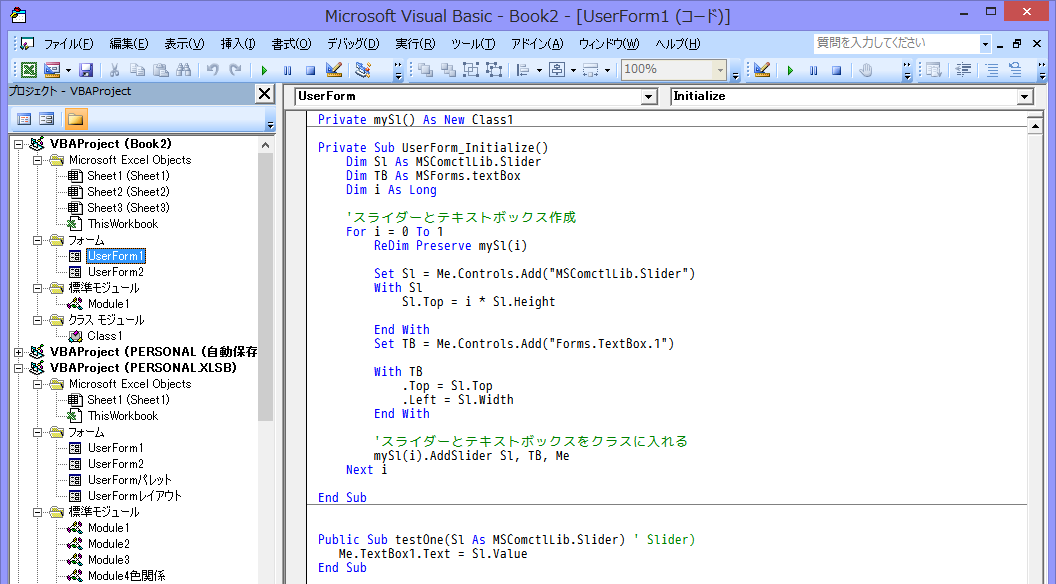Image resolution: width=1056 pixels, height=584 pixels.
Task: Select Class1 in the project tree
Action: 105,336
